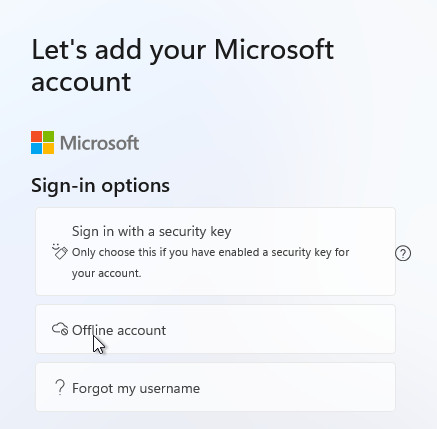Open help for the security key option

click(x=403, y=253)
